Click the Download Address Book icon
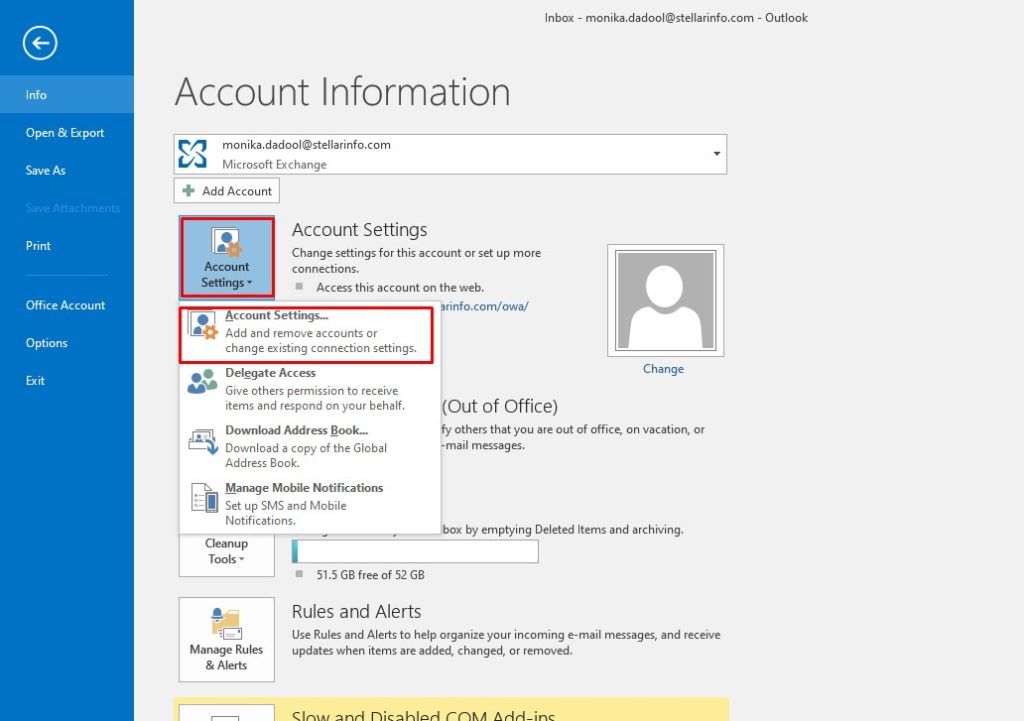Screen dimensions: 1024x721 [x=203, y=441]
